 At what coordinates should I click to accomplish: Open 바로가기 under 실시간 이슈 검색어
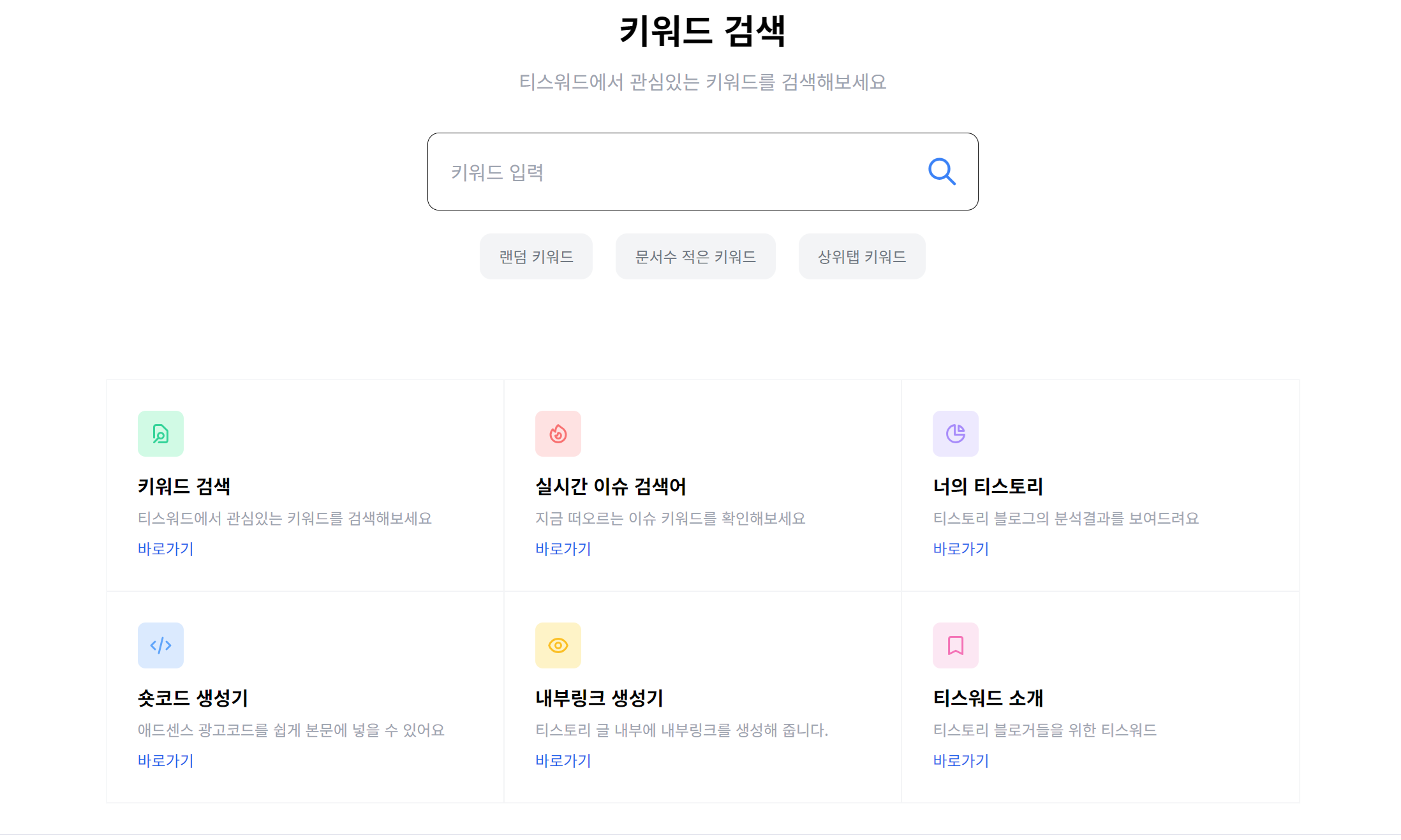tap(563, 549)
